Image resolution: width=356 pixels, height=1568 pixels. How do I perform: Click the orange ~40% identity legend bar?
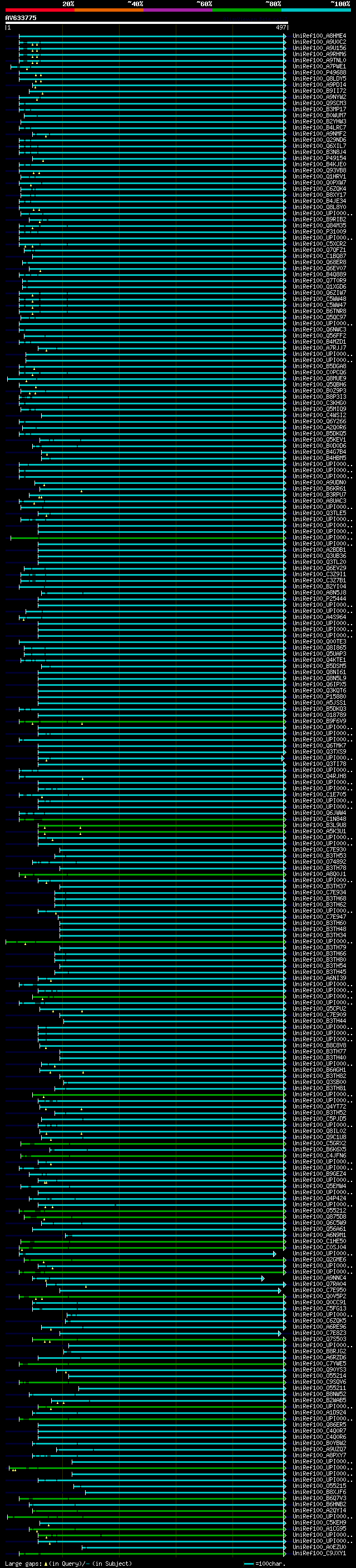[x=109, y=10]
